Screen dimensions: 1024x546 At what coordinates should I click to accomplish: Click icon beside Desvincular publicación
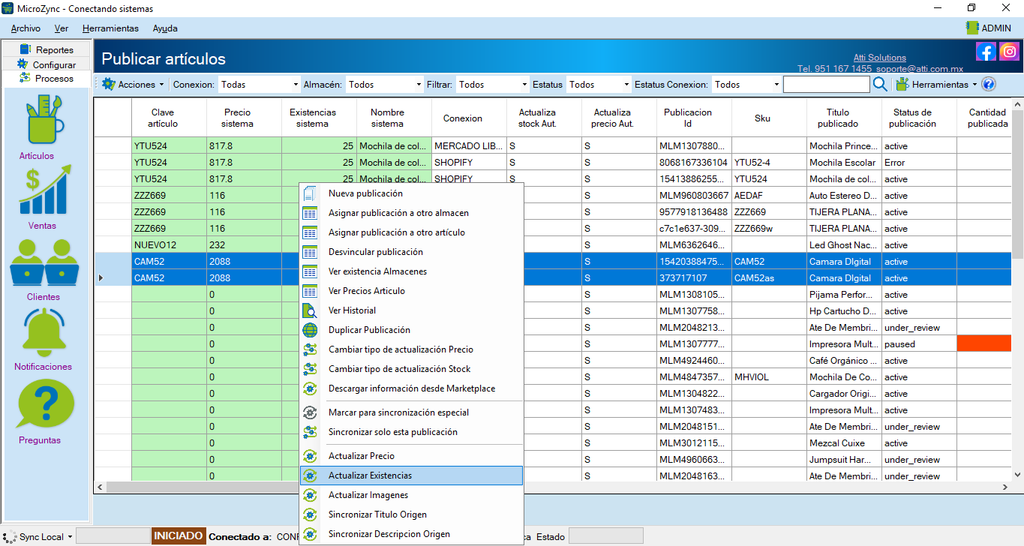point(310,252)
